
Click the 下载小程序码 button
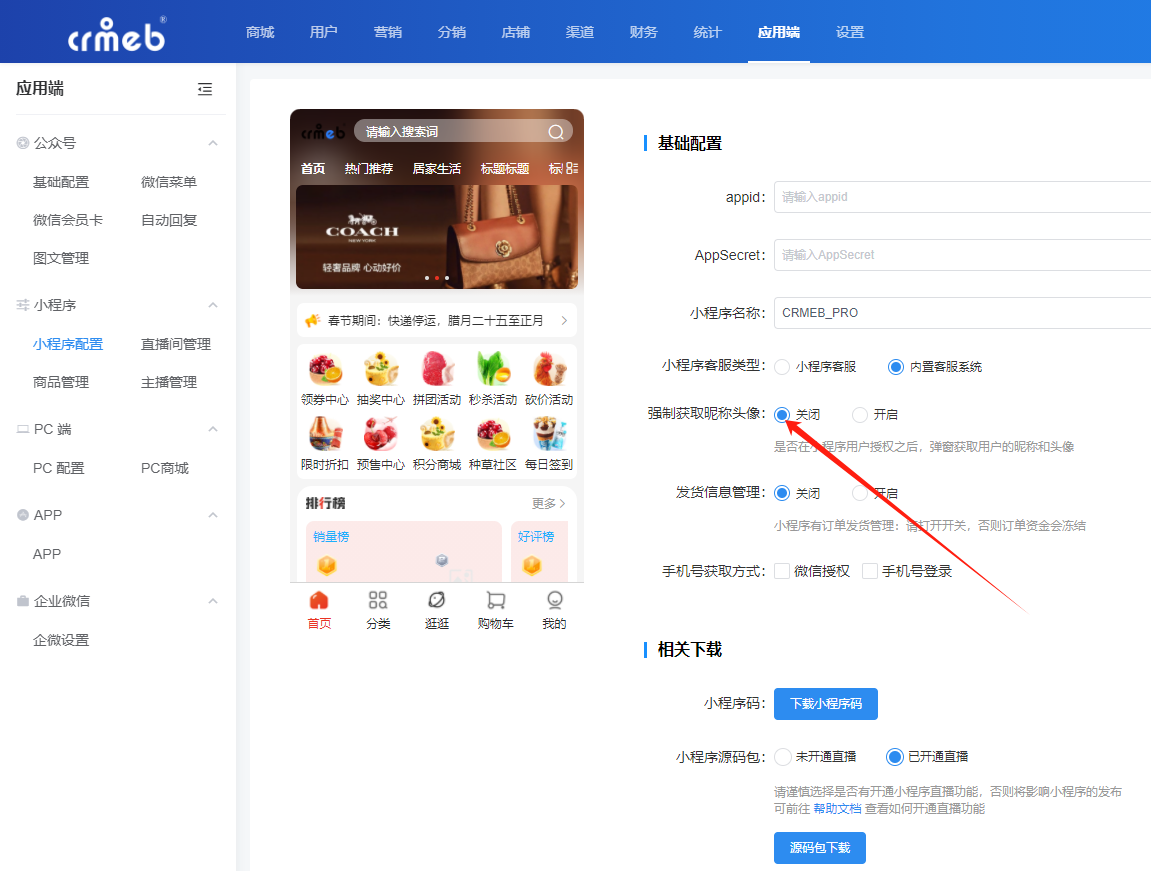pyautogui.click(x=825, y=703)
